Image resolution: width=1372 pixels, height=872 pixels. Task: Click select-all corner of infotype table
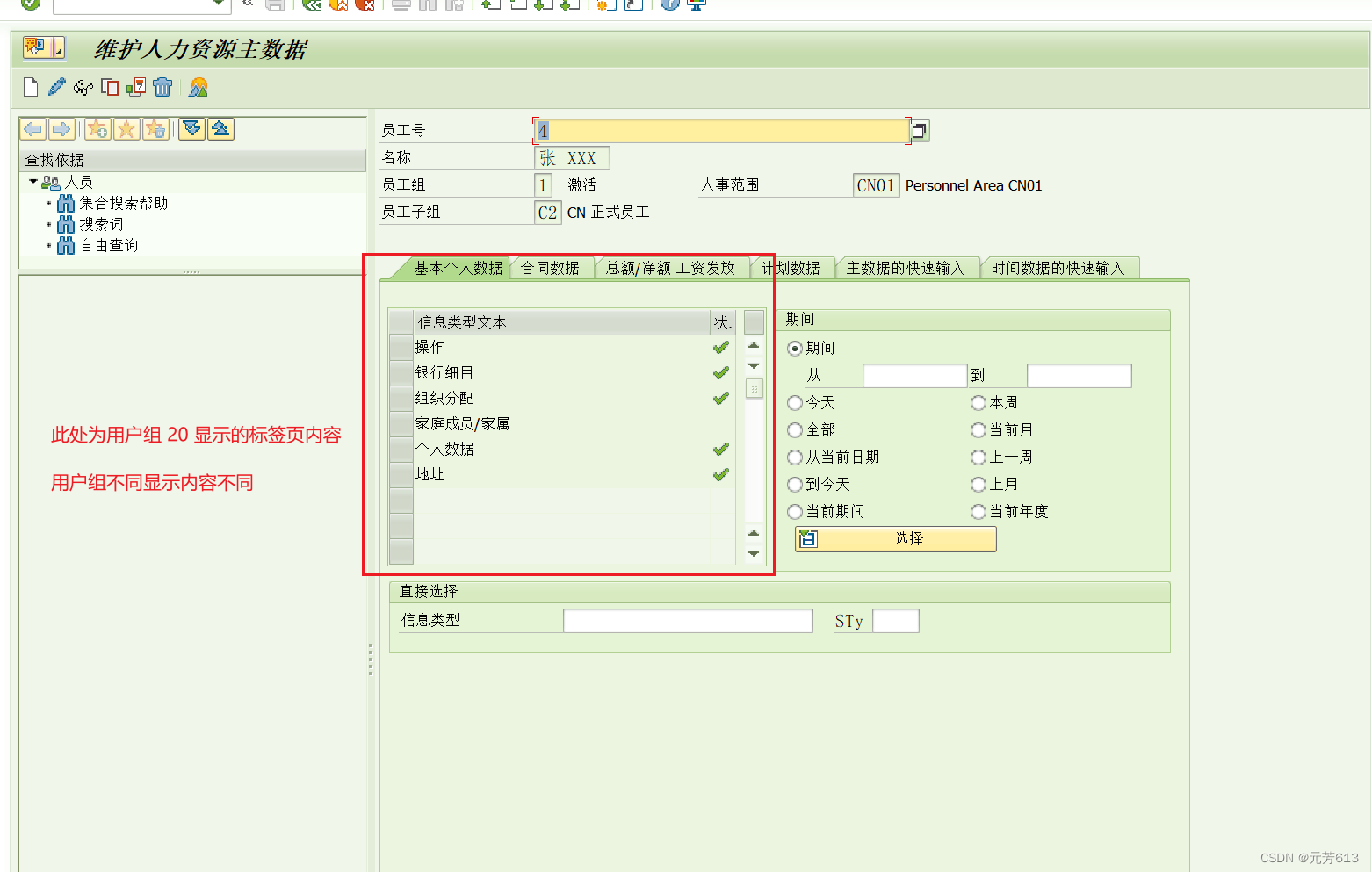click(401, 322)
